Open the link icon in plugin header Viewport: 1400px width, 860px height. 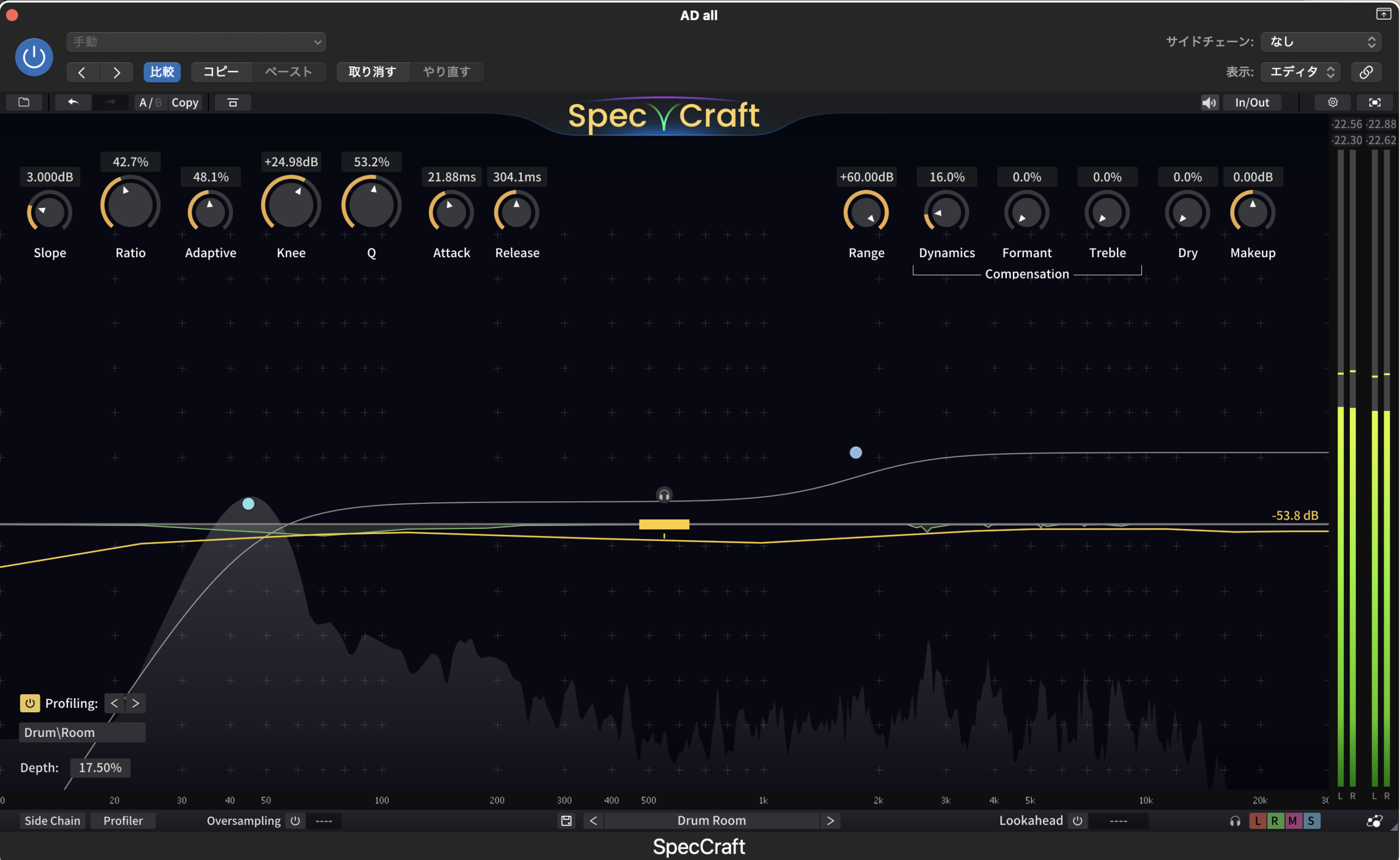point(1367,72)
